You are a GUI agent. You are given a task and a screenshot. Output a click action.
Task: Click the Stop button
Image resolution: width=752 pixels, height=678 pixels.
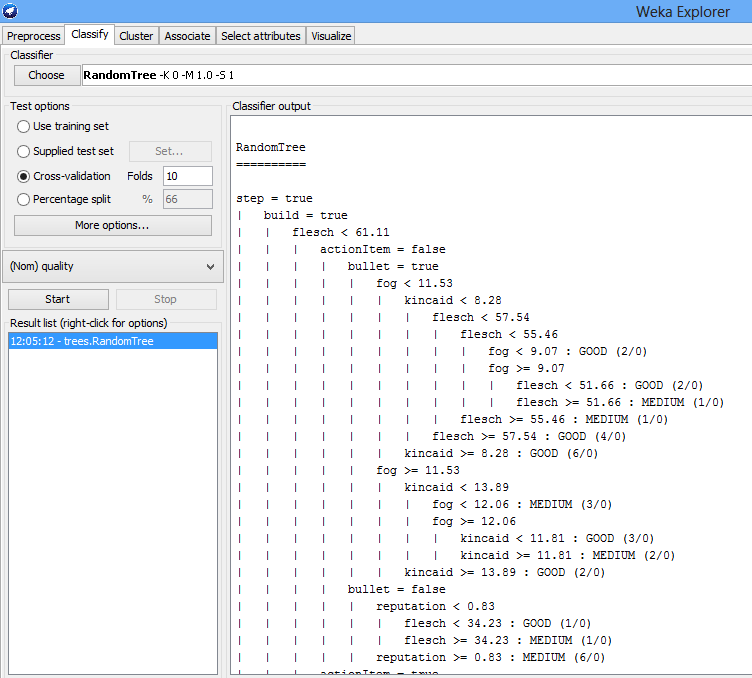coord(166,299)
